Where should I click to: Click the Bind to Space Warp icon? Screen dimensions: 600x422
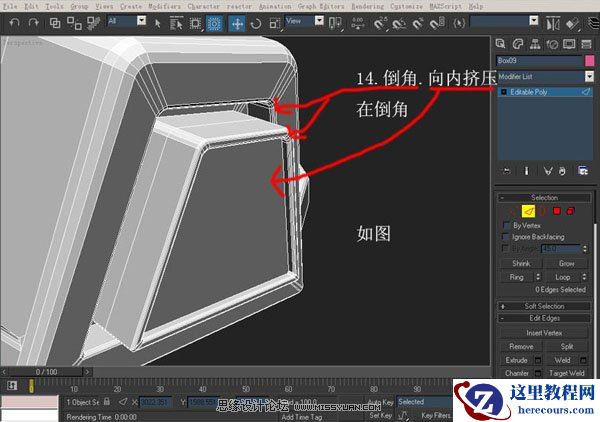point(93,23)
